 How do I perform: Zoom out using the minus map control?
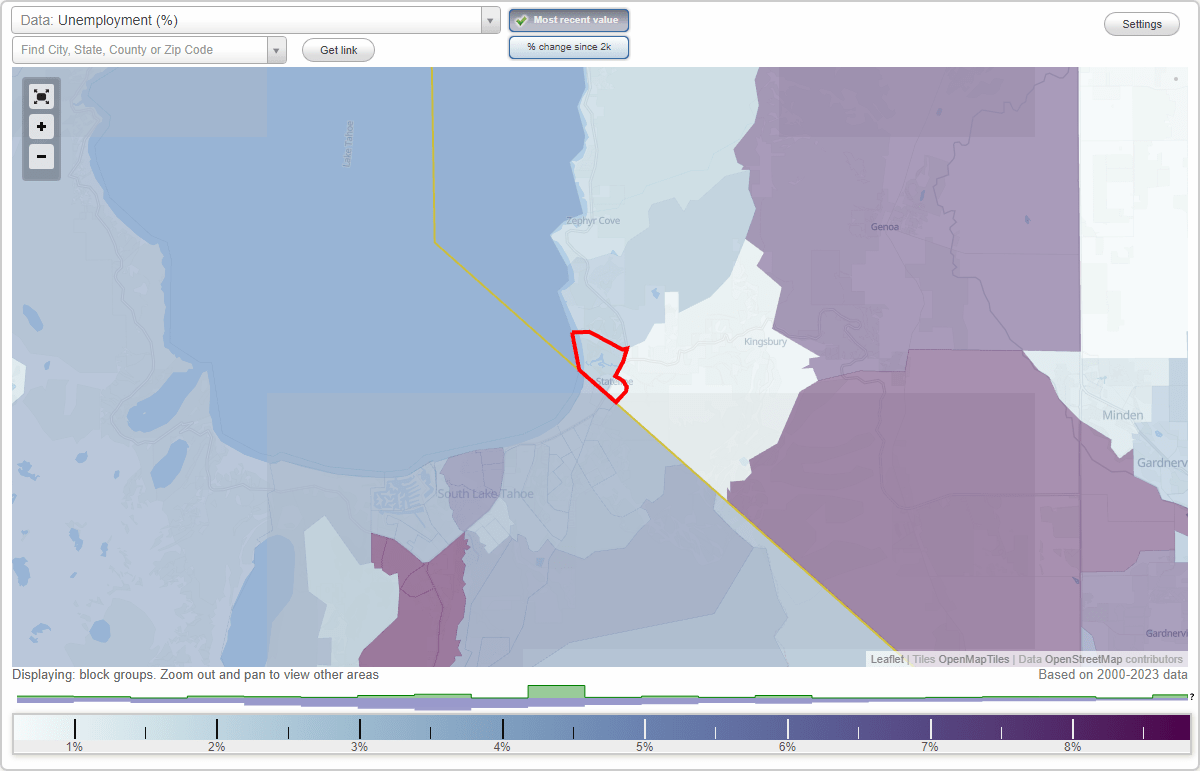(41, 156)
